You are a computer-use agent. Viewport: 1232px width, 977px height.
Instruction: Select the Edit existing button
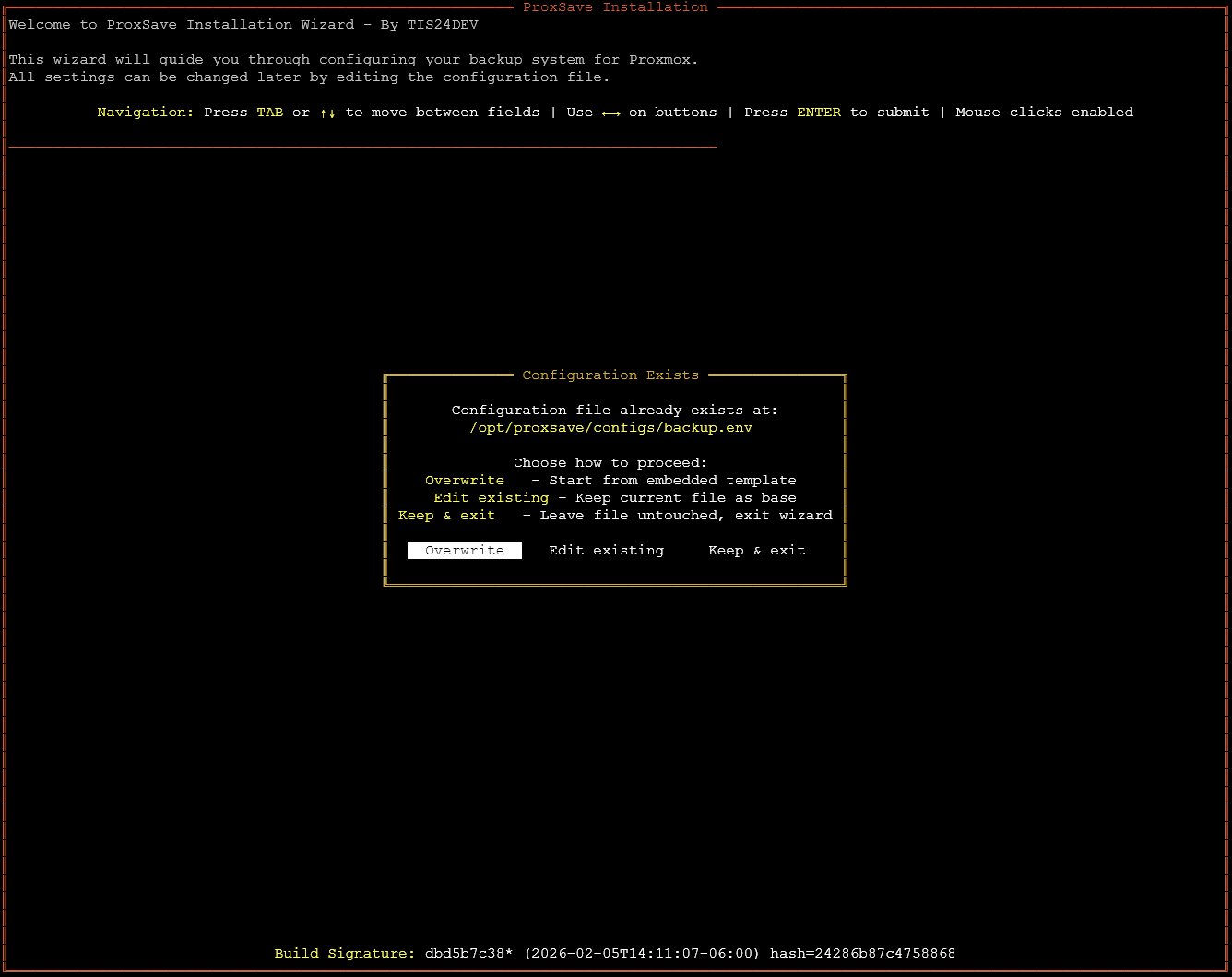[x=606, y=550]
